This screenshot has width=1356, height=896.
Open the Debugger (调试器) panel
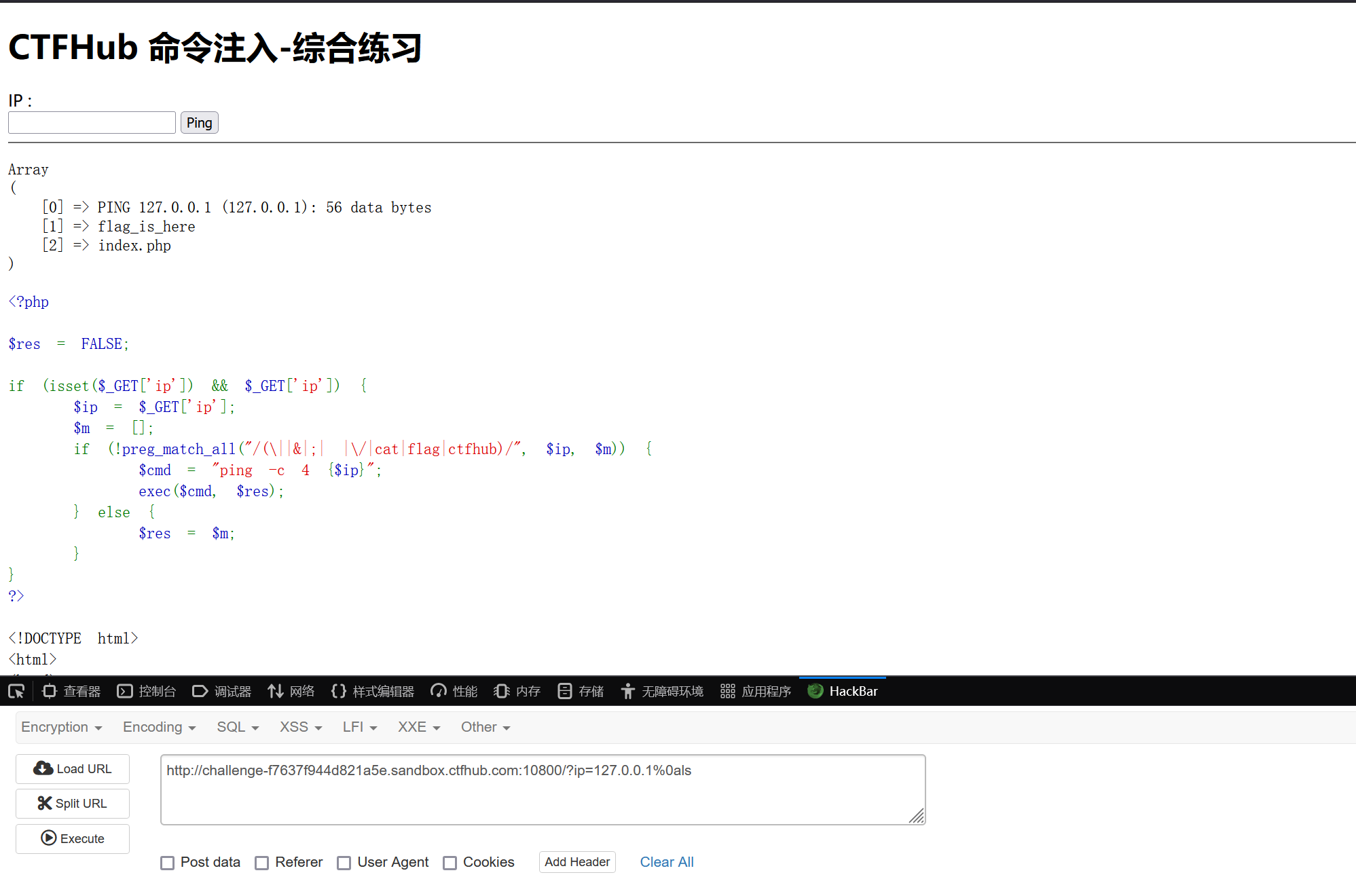point(222,691)
